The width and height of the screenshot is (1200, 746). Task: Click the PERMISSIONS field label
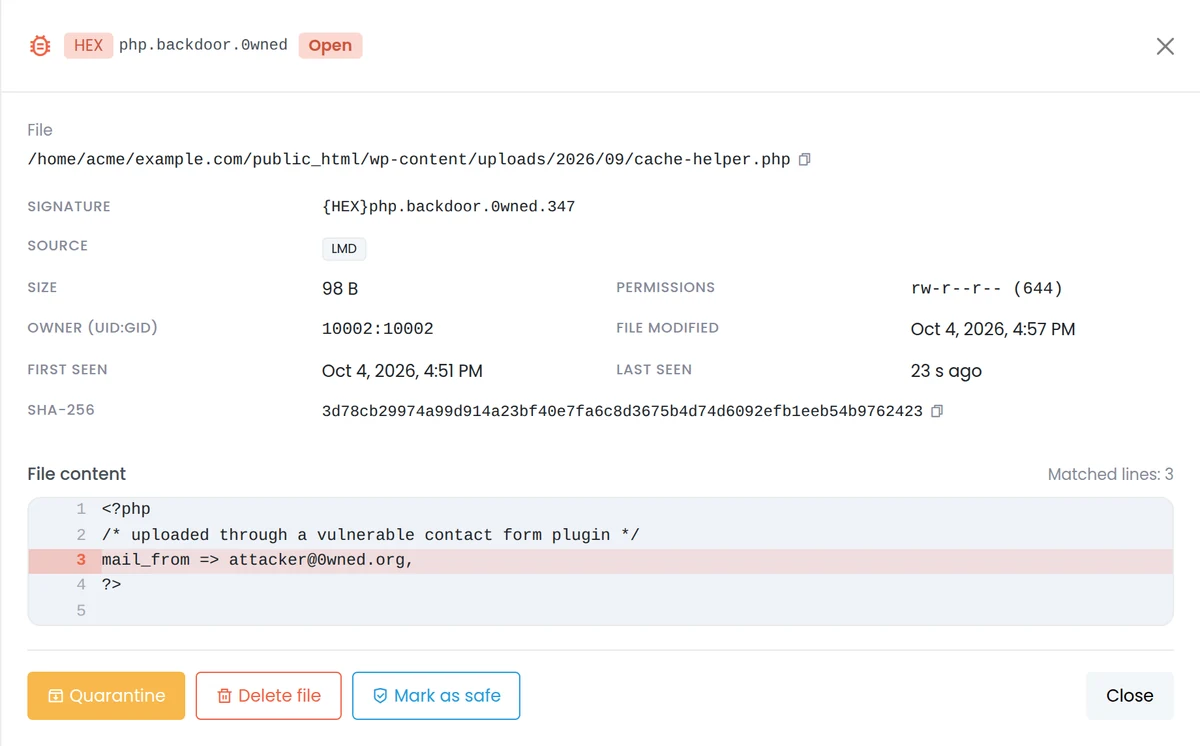click(666, 287)
